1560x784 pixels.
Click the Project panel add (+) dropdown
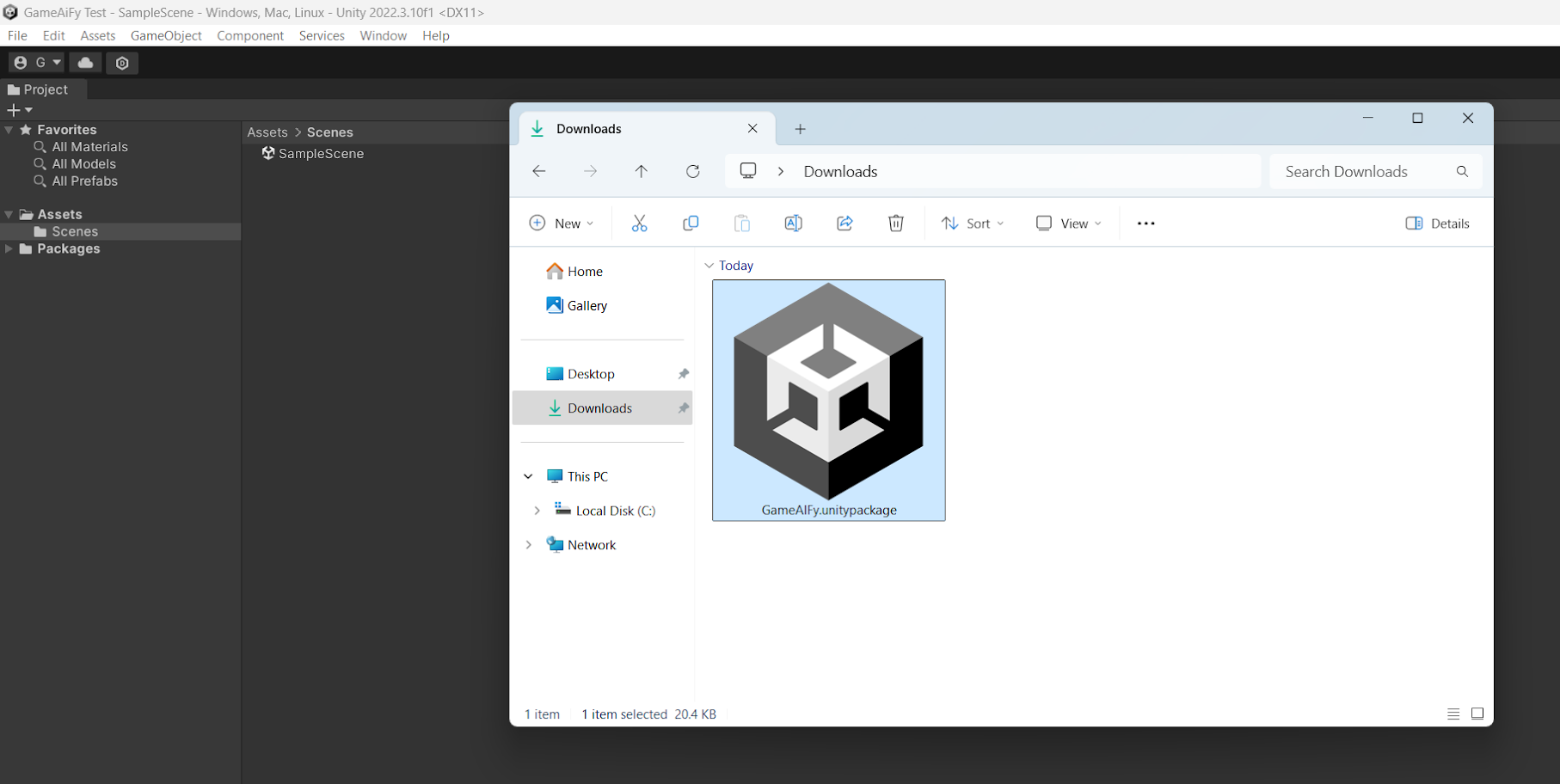(20, 110)
